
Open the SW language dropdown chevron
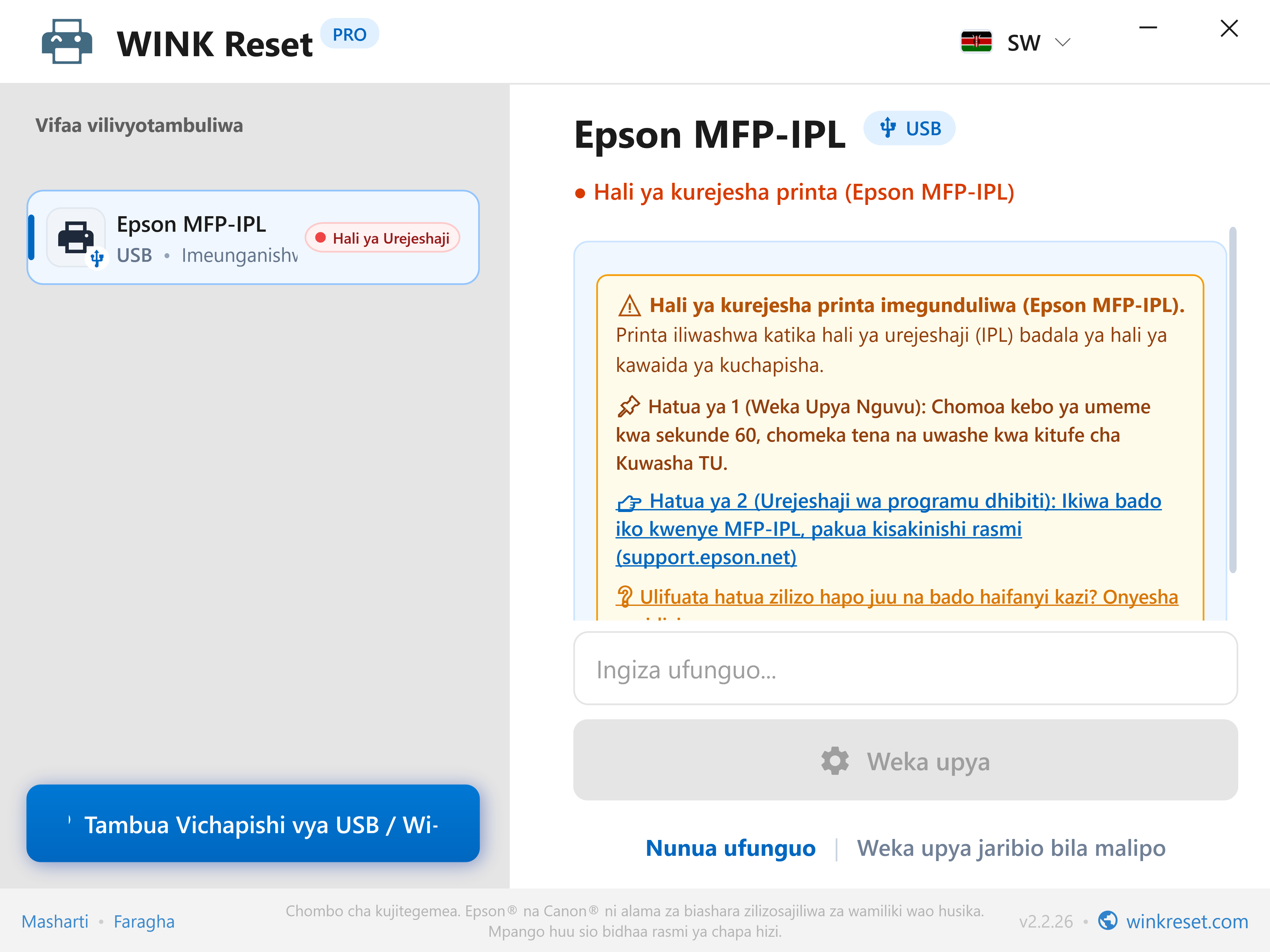1063,42
